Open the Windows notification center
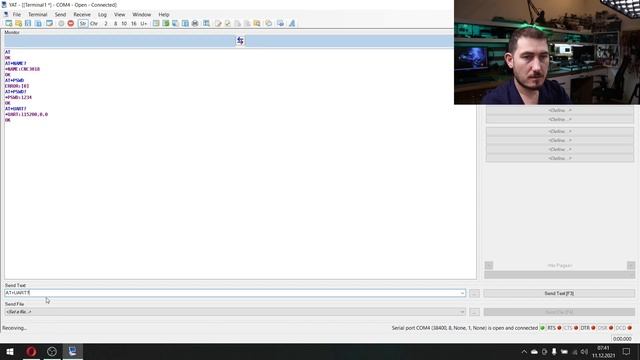640x360 pixels. (627, 351)
